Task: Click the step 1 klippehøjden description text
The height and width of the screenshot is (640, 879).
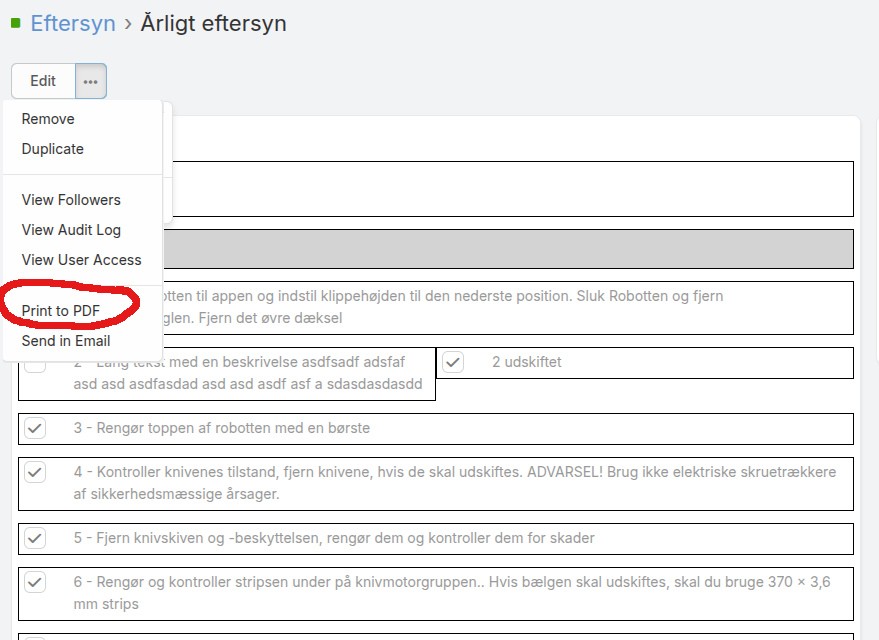Action: (x=443, y=307)
